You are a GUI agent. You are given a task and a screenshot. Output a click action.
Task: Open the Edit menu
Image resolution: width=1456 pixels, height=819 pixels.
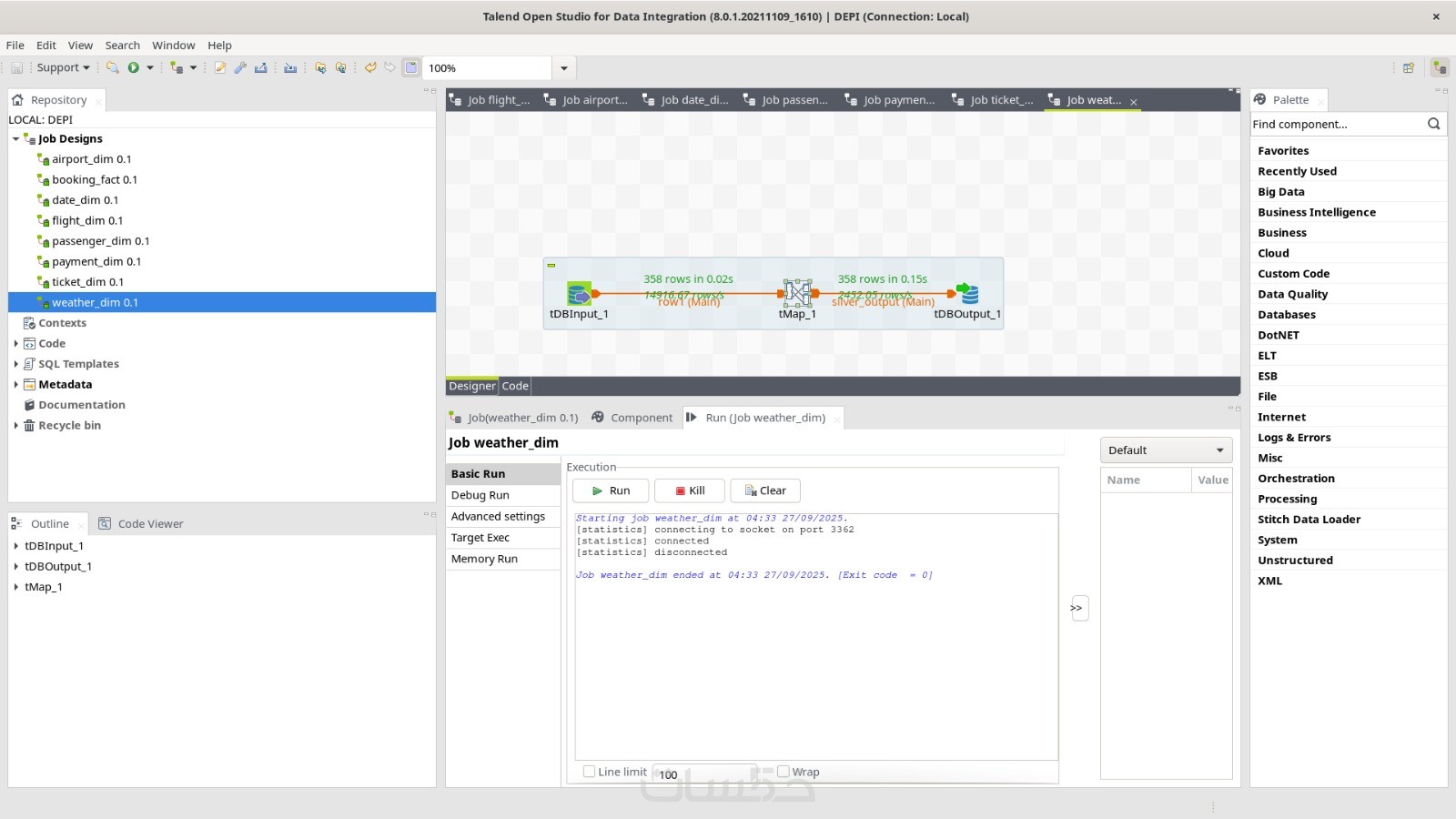(x=46, y=45)
